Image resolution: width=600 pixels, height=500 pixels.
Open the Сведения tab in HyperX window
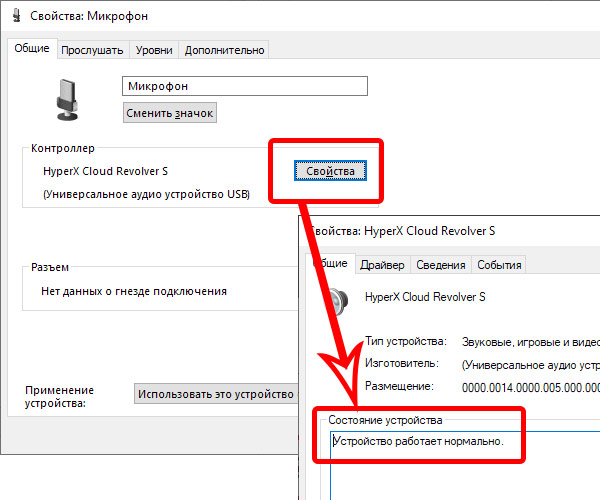pos(440,265)
